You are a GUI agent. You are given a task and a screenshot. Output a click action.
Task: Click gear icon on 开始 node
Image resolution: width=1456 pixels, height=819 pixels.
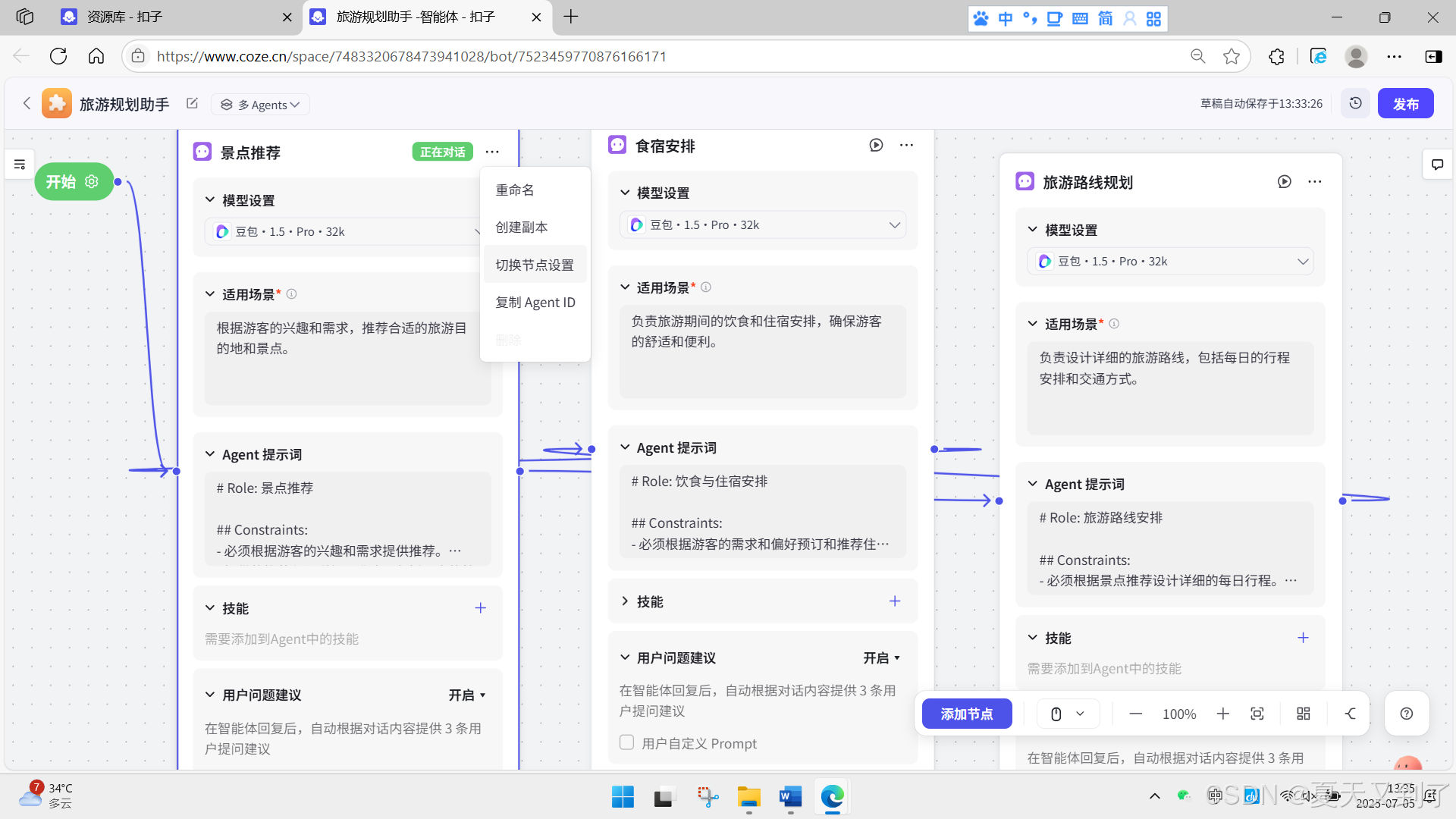pyautogui.click(x=92, y=182)
